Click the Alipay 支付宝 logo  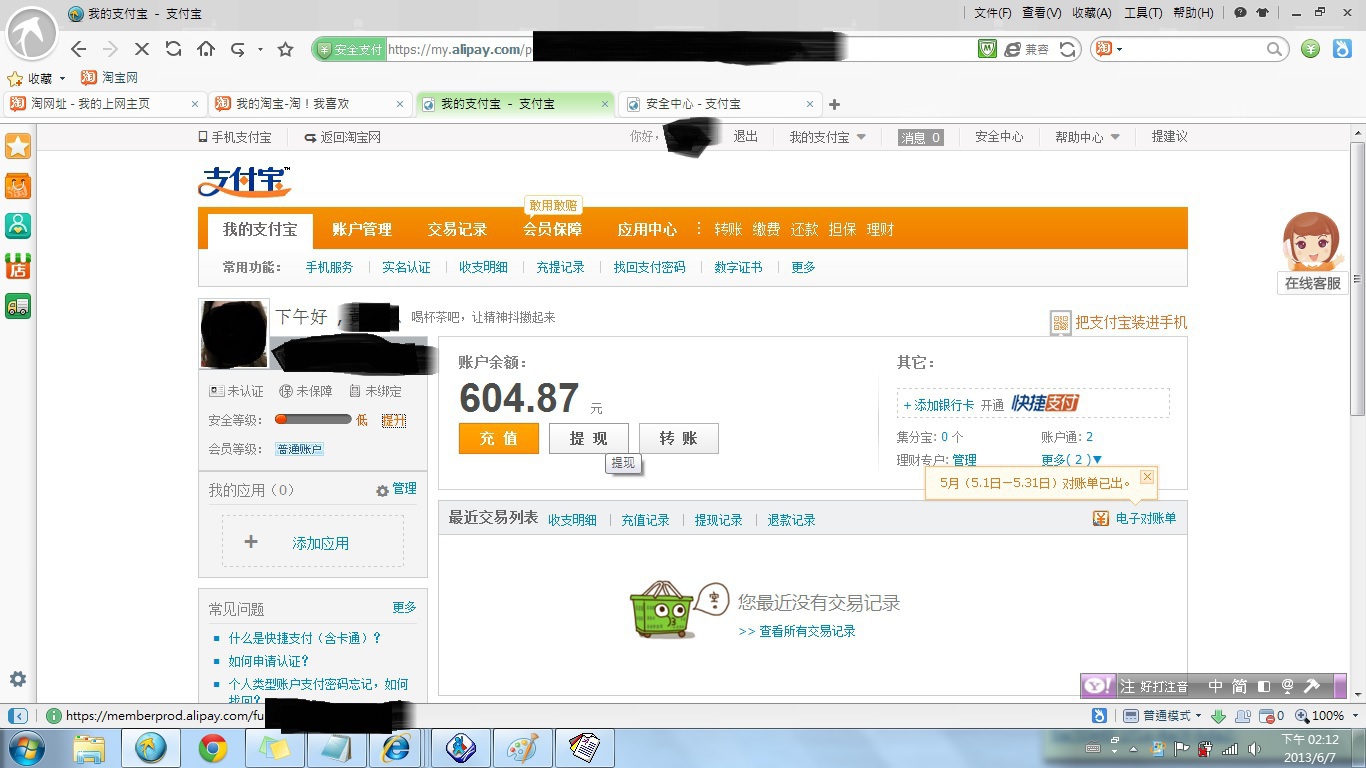tap(245, 181)
